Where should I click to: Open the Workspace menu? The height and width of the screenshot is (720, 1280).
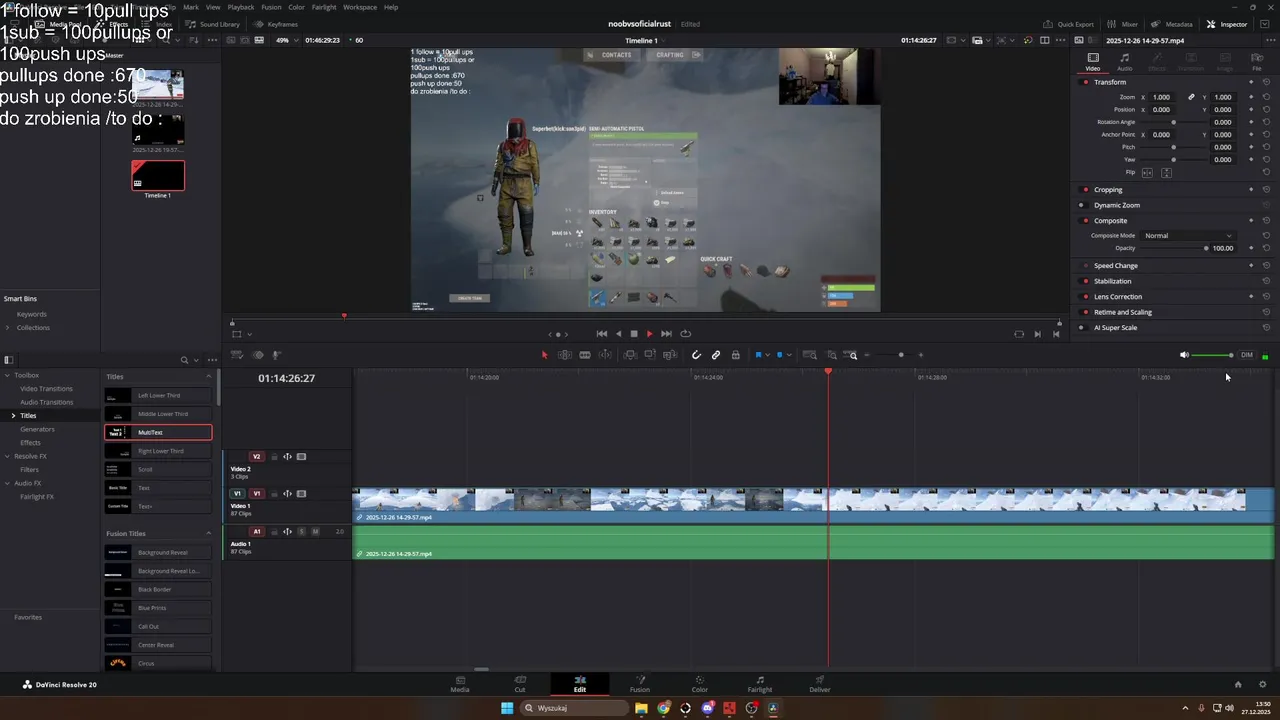coord(359,7)
